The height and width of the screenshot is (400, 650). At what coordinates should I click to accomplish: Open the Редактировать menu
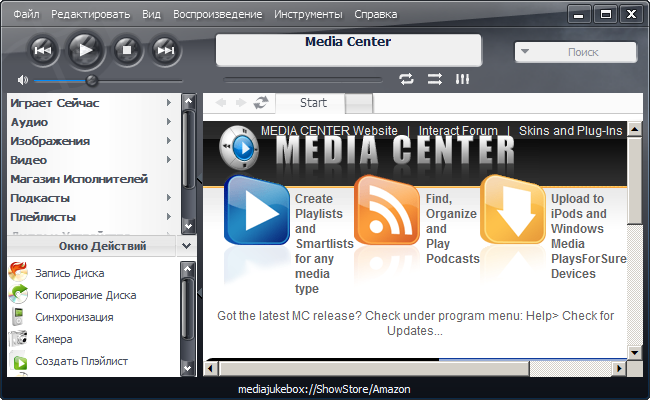[90, 14]
